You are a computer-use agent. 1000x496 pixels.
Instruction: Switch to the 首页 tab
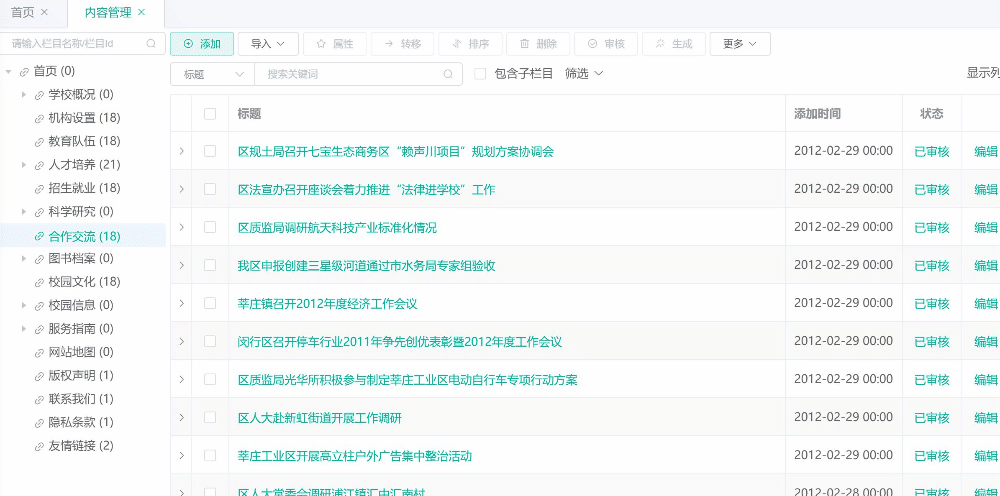22,12
